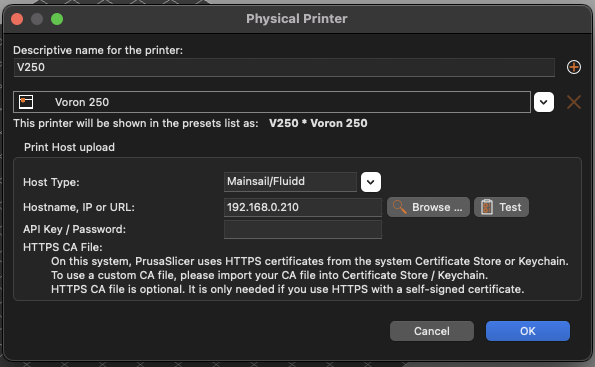
Task: Click the green zoom window button
Action: [57, 19]
